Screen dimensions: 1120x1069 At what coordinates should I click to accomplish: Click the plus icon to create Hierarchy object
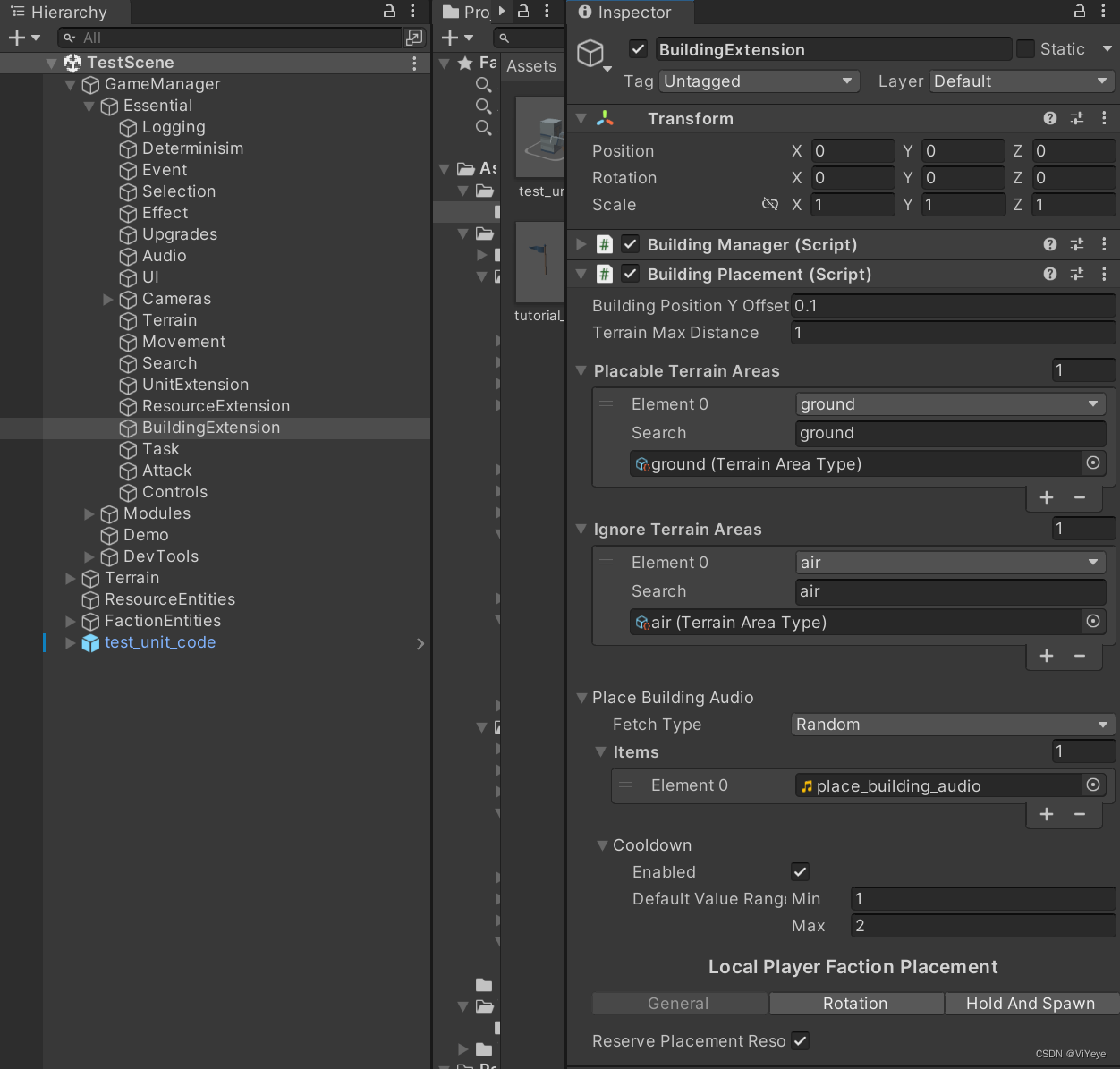click(14, 38)
